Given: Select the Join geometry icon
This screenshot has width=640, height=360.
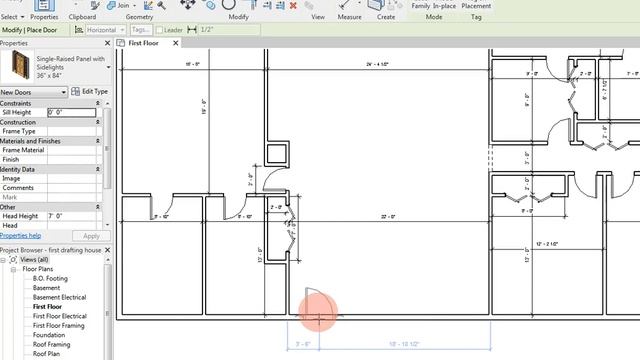Looking at the screenshot, I should [x=111, y=5].
